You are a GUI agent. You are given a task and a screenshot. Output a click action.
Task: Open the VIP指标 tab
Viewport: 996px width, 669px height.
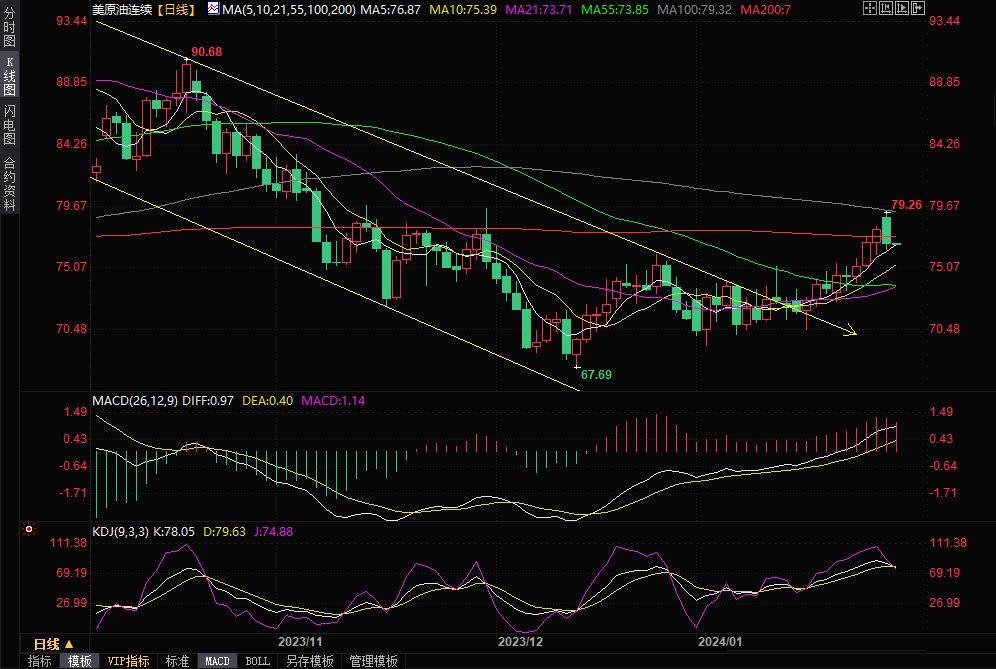[x=128, y=661]
